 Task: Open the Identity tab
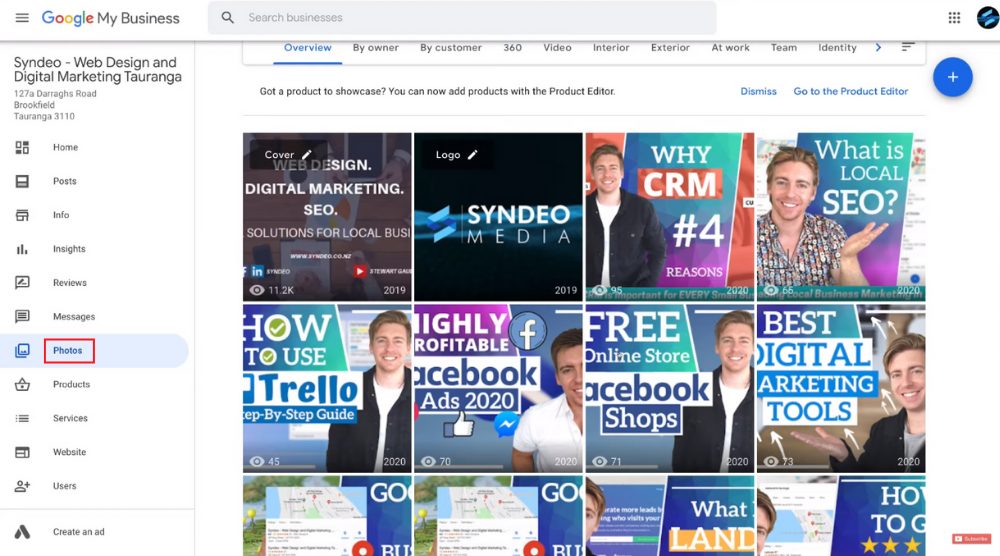pos(837,47)
